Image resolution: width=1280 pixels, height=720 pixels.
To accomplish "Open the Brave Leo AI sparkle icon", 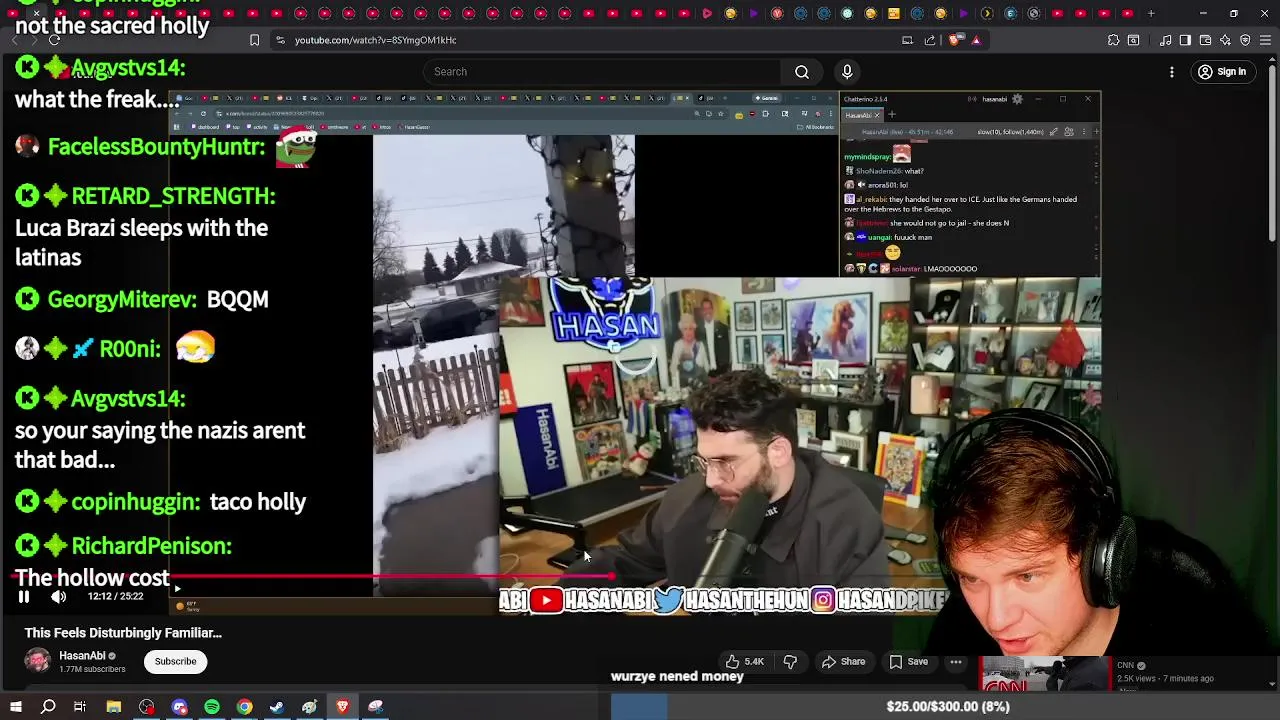I will (x=1225, y=40).
